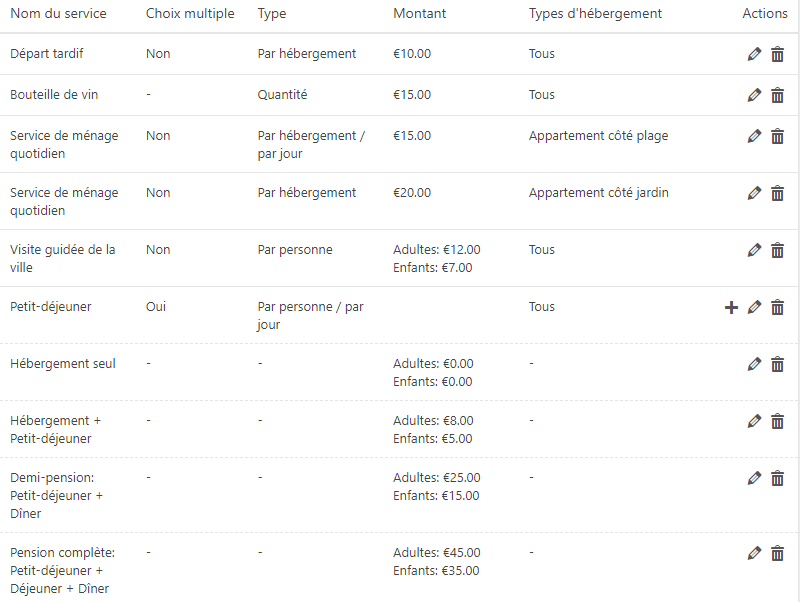Screen dimensions: 800x602
Task: Edit ménage service for Appartement côté plage
Action: click(754, 136)
